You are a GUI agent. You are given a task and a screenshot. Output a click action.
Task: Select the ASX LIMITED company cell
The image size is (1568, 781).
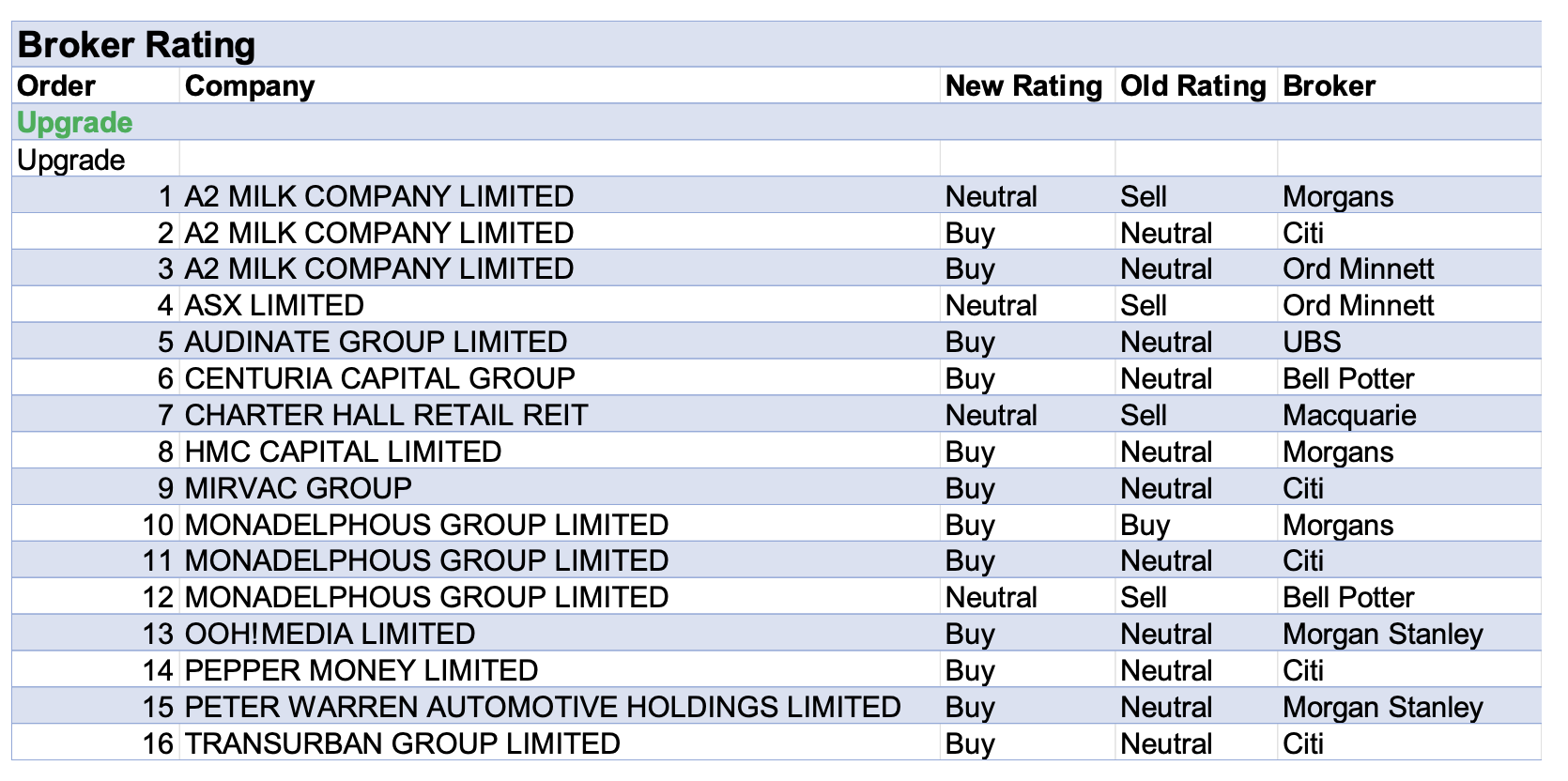click(x=274, y=306)
